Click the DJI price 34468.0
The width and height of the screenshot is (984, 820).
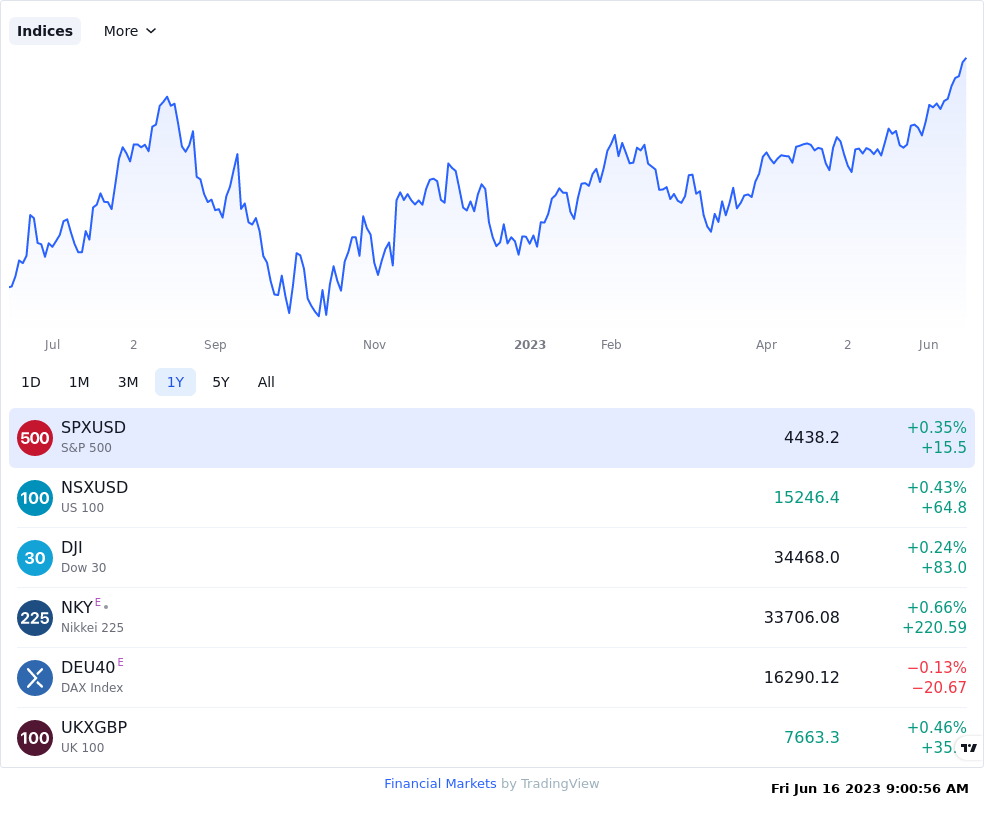[x=806, y=557]
